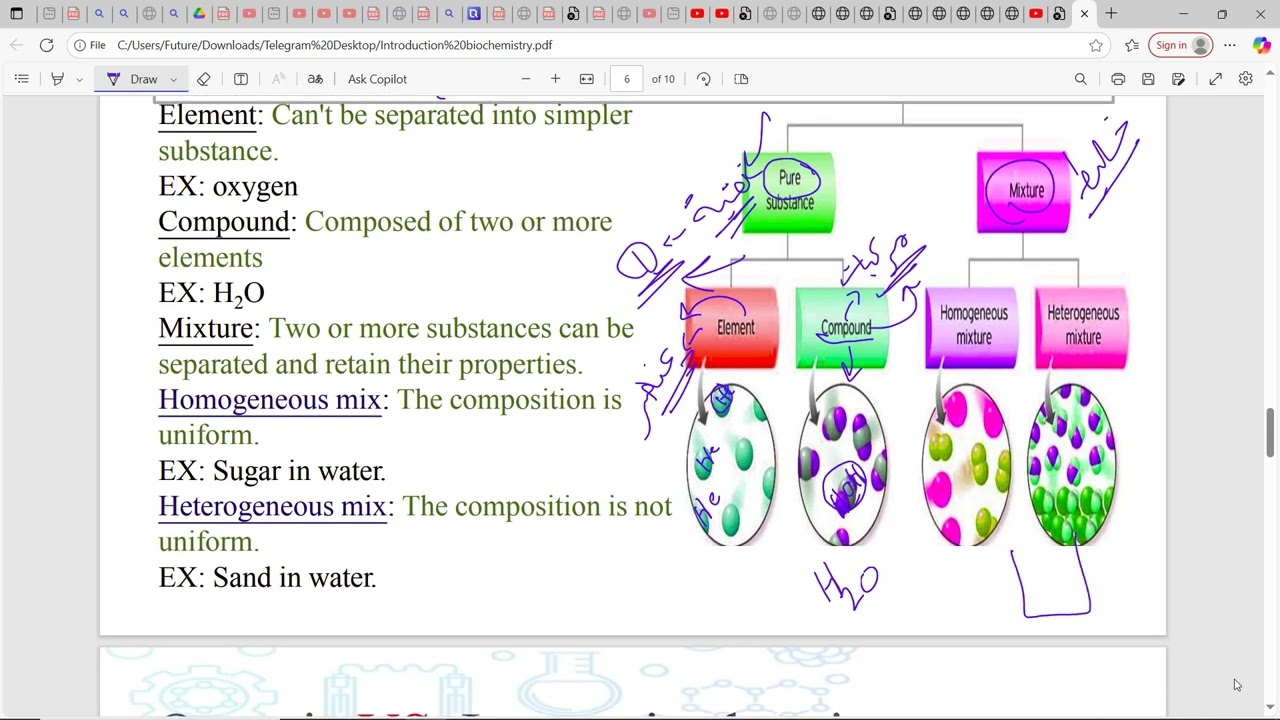This screenshot has height=720, width=1280.
Task: Click the "EX: Sand in water." line
Action: [267, 577]
